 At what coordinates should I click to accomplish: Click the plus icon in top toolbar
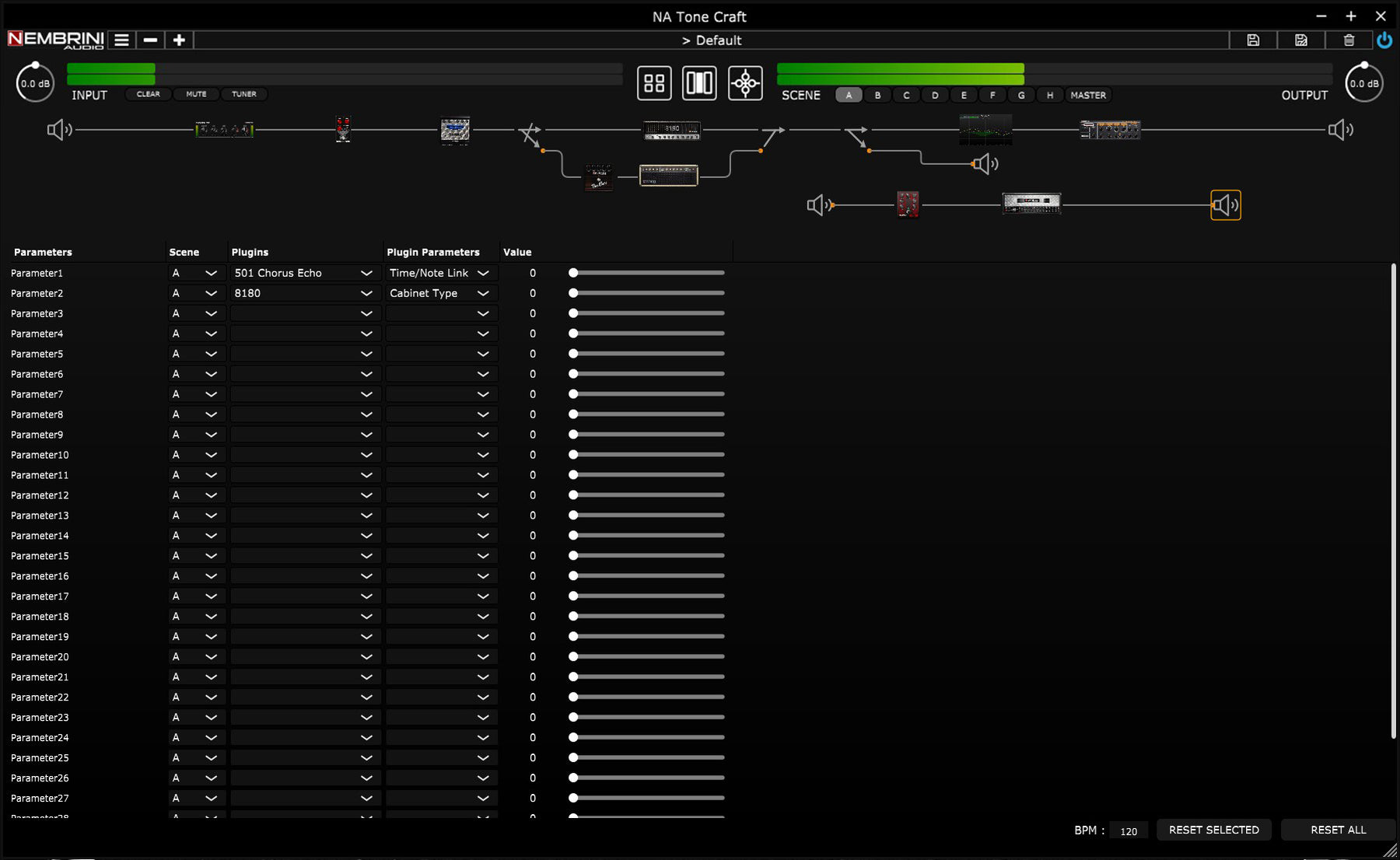click(179, 40)
